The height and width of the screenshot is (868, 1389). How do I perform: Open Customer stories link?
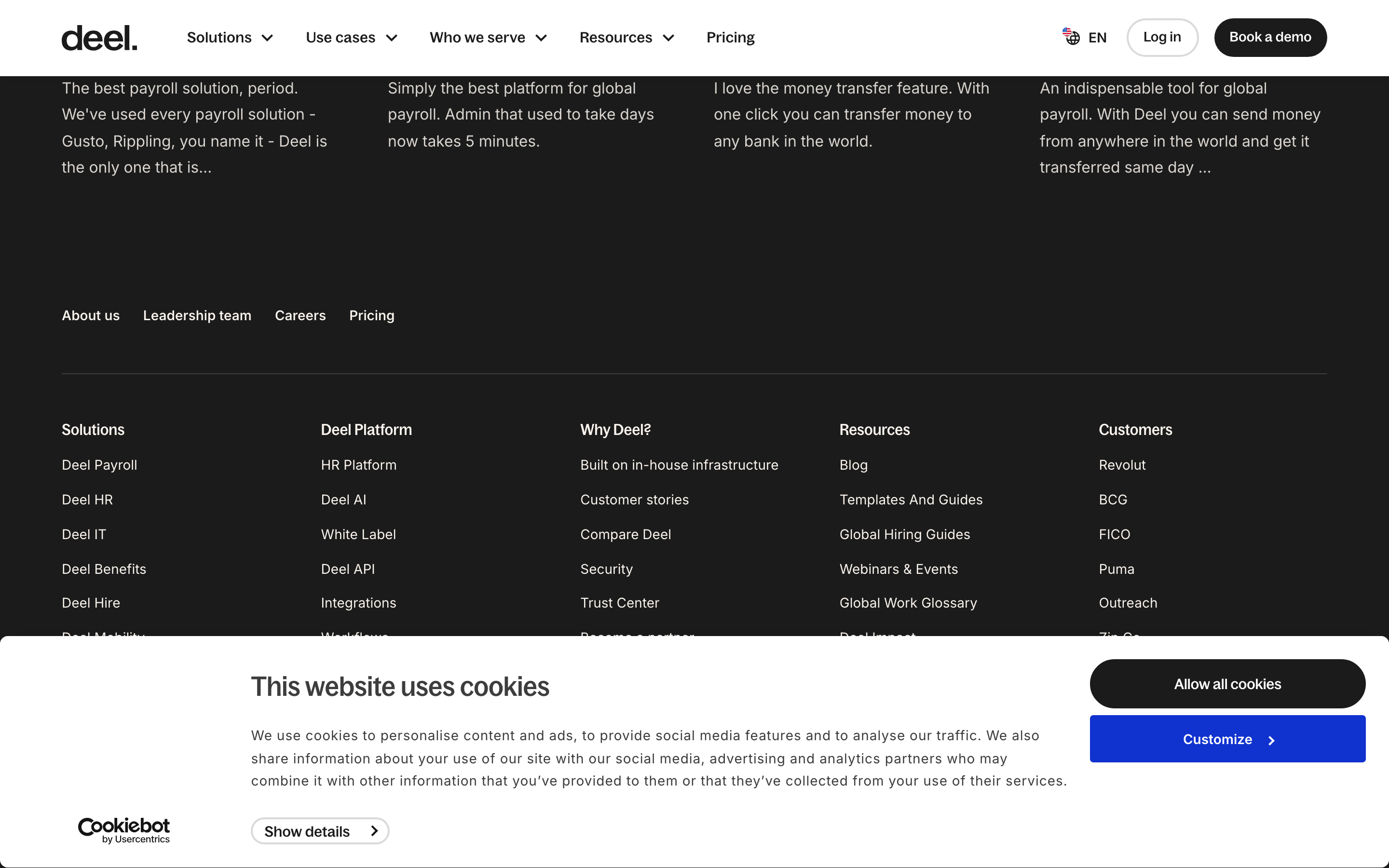click(634, 500)
